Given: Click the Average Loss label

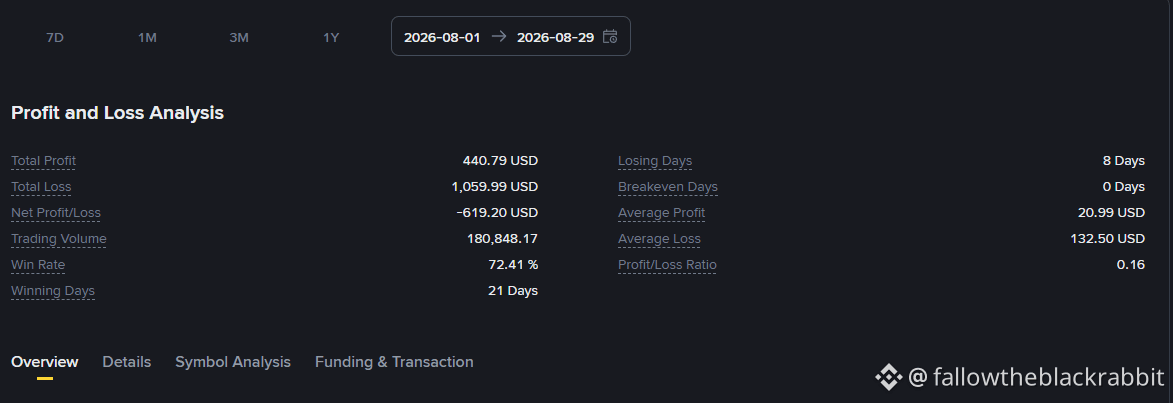Looking at the screenshot, I should pos(659,239).
